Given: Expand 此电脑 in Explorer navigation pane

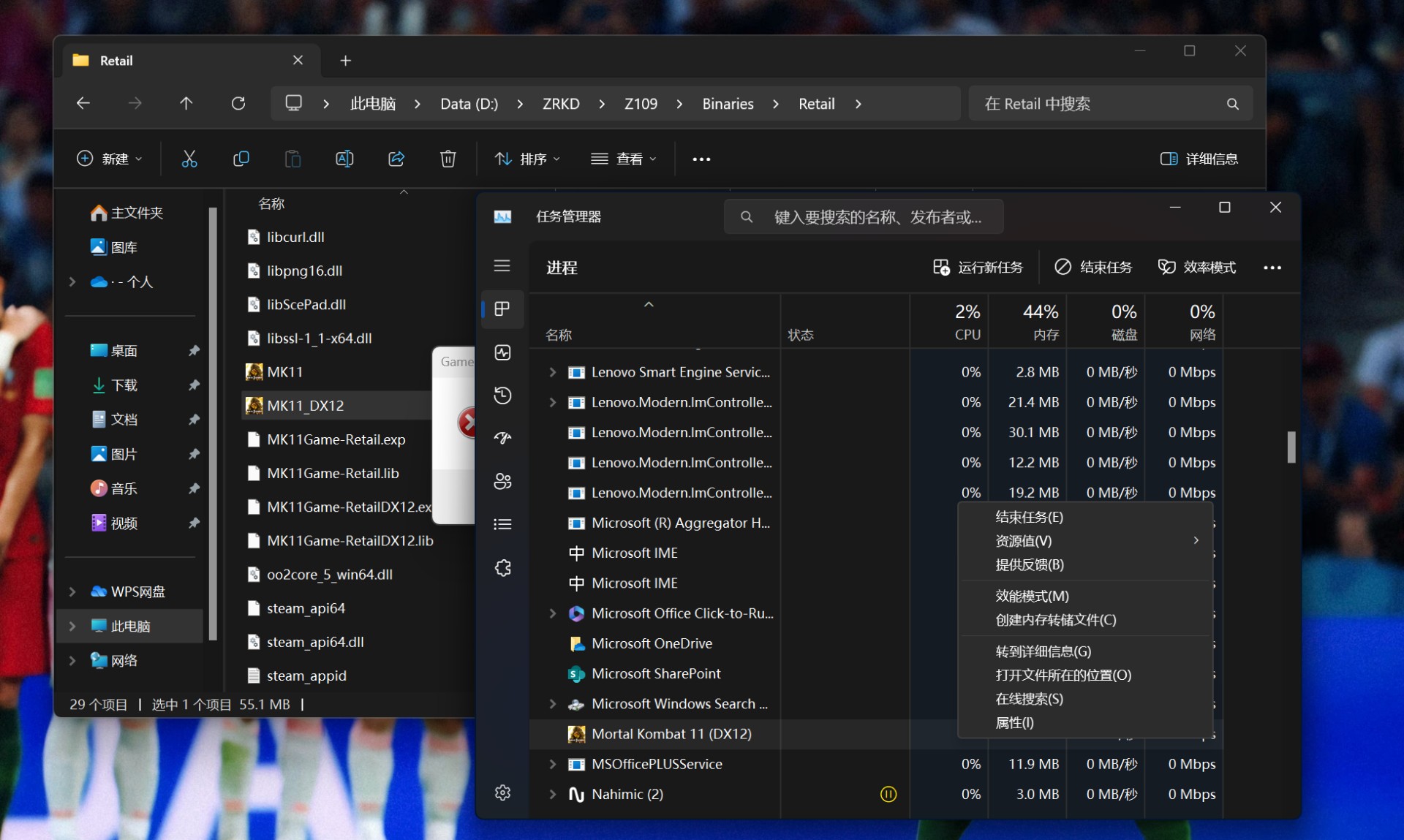Looking at the screenshot, I should coord(72,626).
